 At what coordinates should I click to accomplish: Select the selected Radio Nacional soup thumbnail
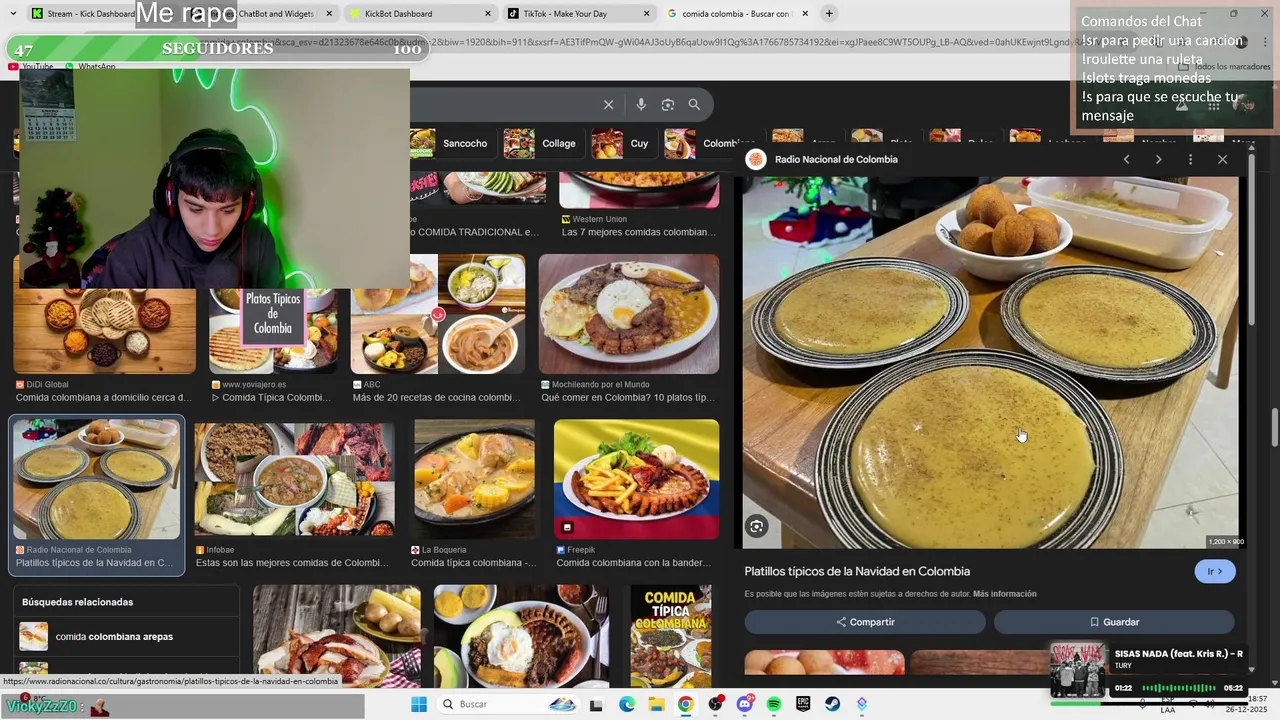pos(96,479)
